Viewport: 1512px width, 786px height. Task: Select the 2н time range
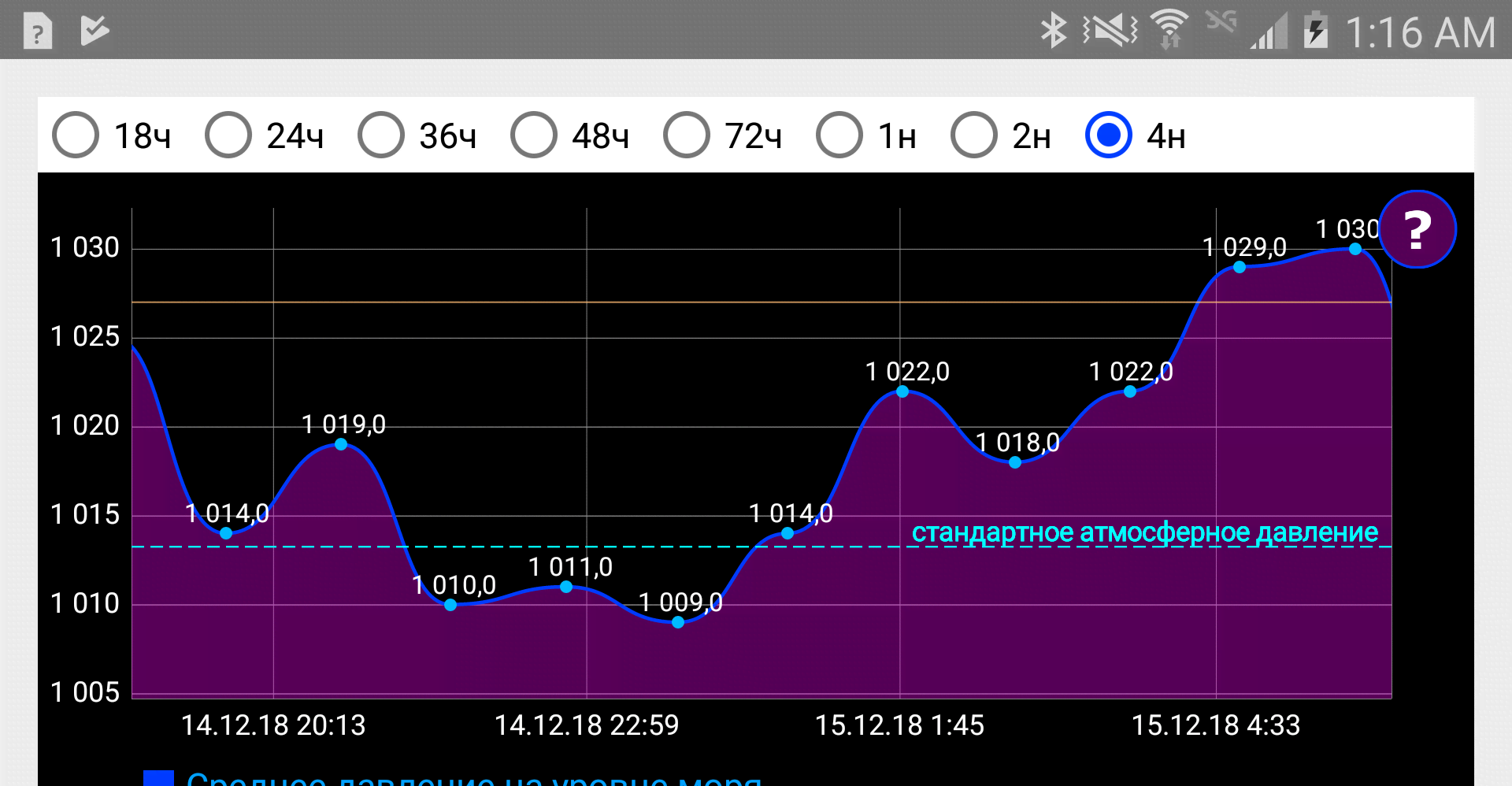click(x=1001, y=135)
